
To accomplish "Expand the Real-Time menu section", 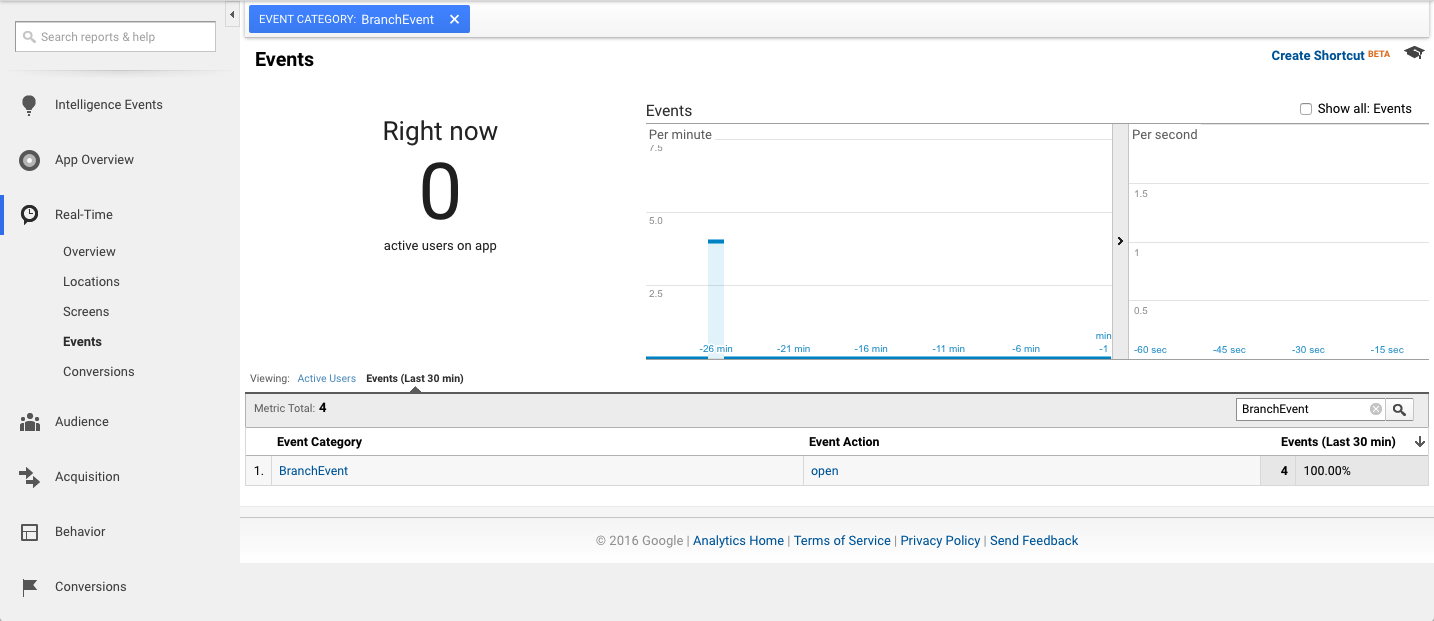I will coord(84,215).
